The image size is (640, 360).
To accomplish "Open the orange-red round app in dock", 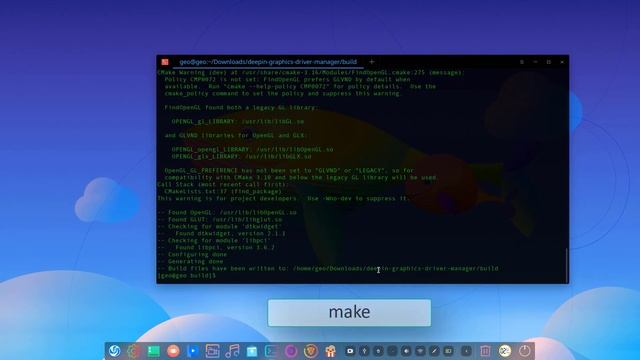I will (x=173, y=351).
